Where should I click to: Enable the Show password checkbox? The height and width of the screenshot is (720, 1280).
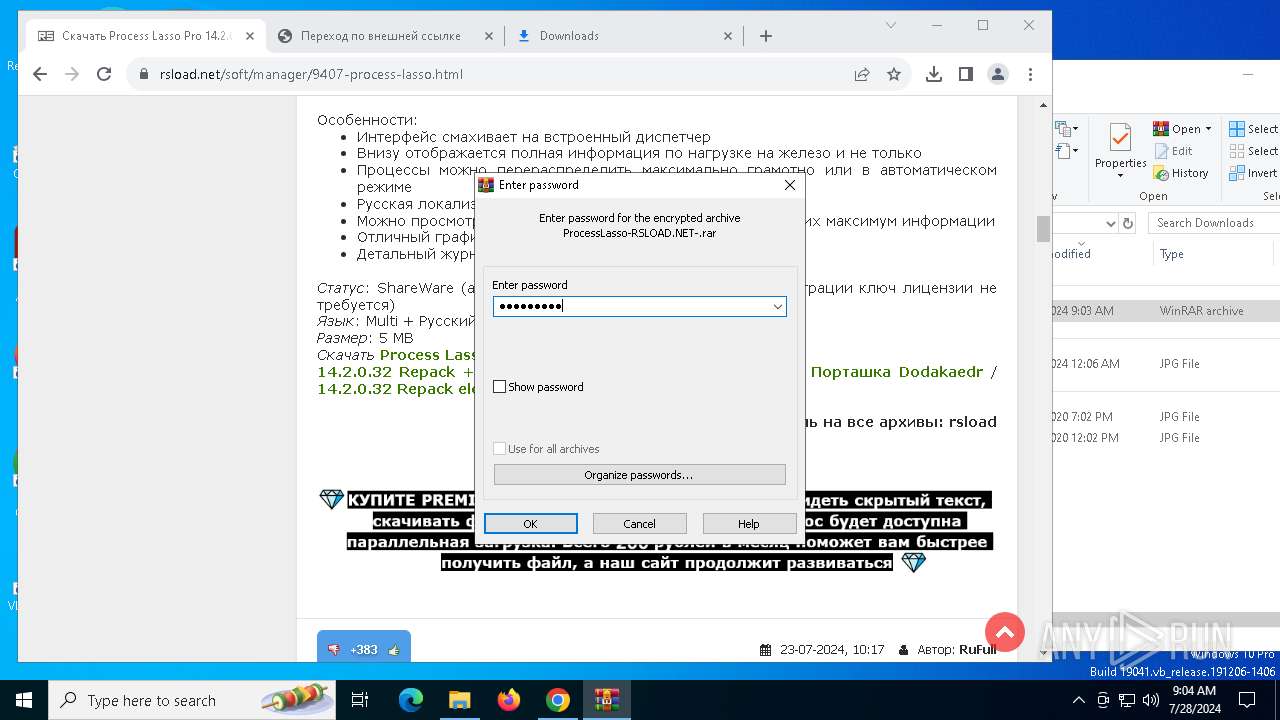click(x=500, y=387)
